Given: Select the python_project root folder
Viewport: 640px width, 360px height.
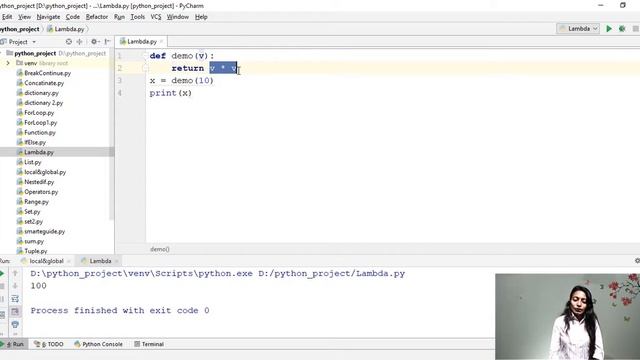Looking at the screenshot, I should 35,53.
